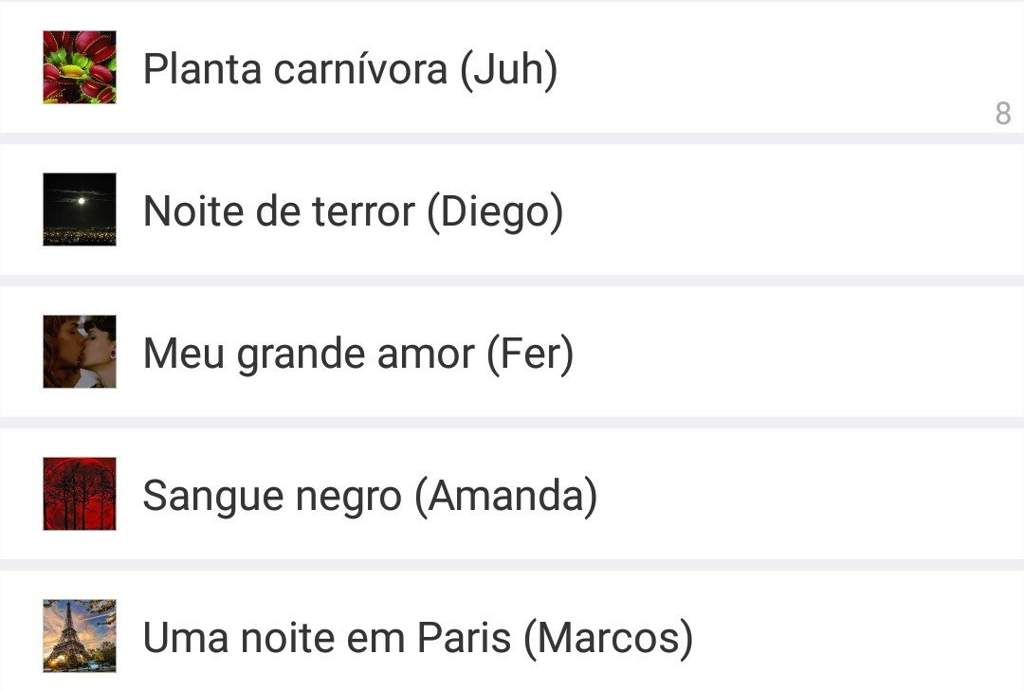Image resolution: width=1024 pixels, height=691 pixels.
Task: Click blank area of Meu grande amor row
Action: [784, 352]
